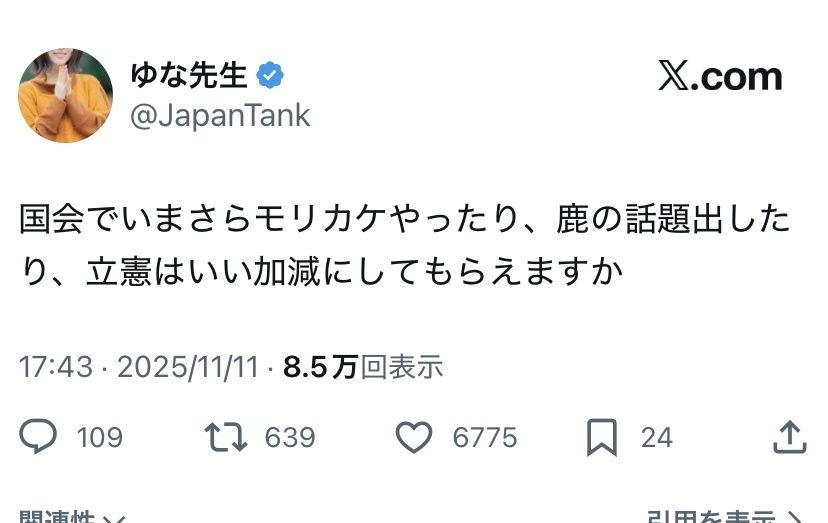The width and height of the screenshot is (828, 523).
Task: Click the reply speech bubble icon
Action: tap(38, 437)
